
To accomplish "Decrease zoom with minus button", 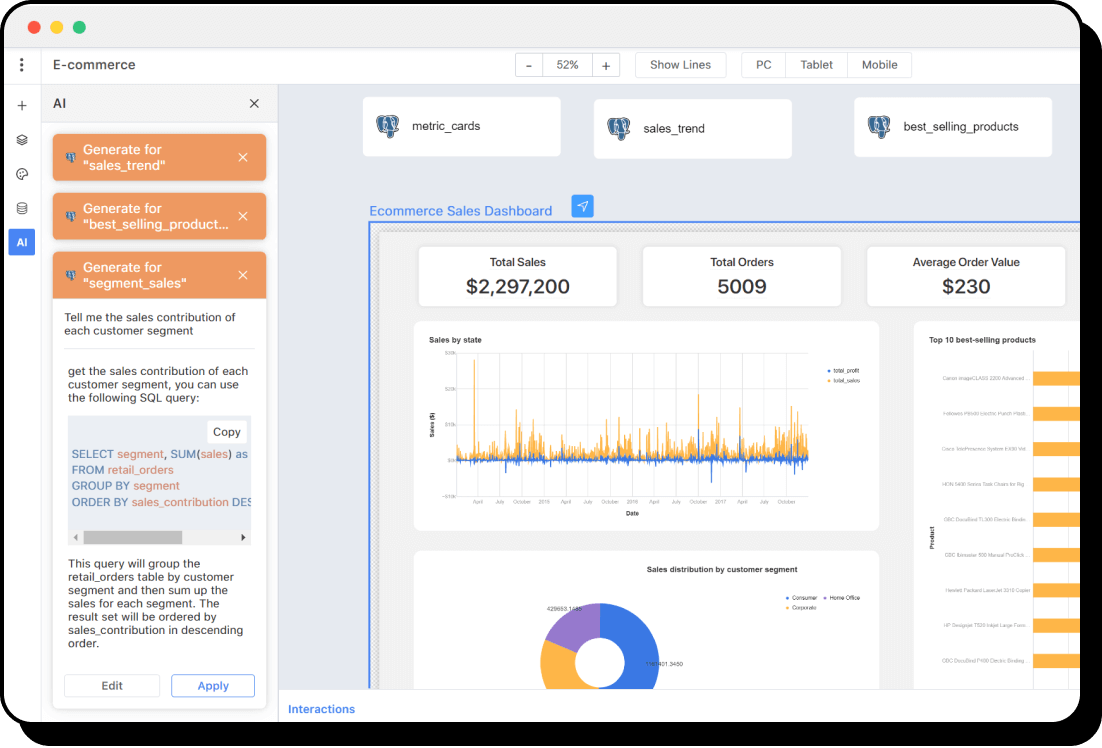I will click(529, 65).
